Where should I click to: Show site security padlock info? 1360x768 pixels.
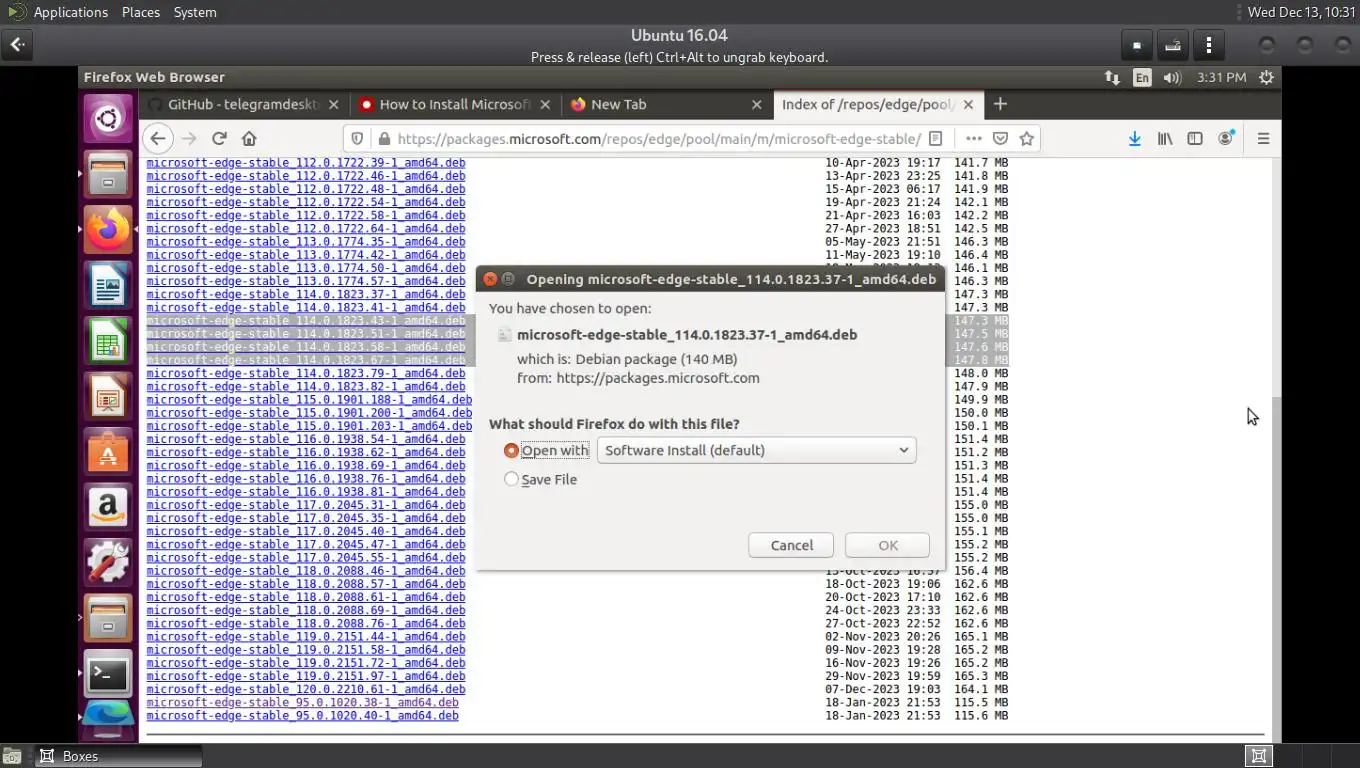[383, 139]
